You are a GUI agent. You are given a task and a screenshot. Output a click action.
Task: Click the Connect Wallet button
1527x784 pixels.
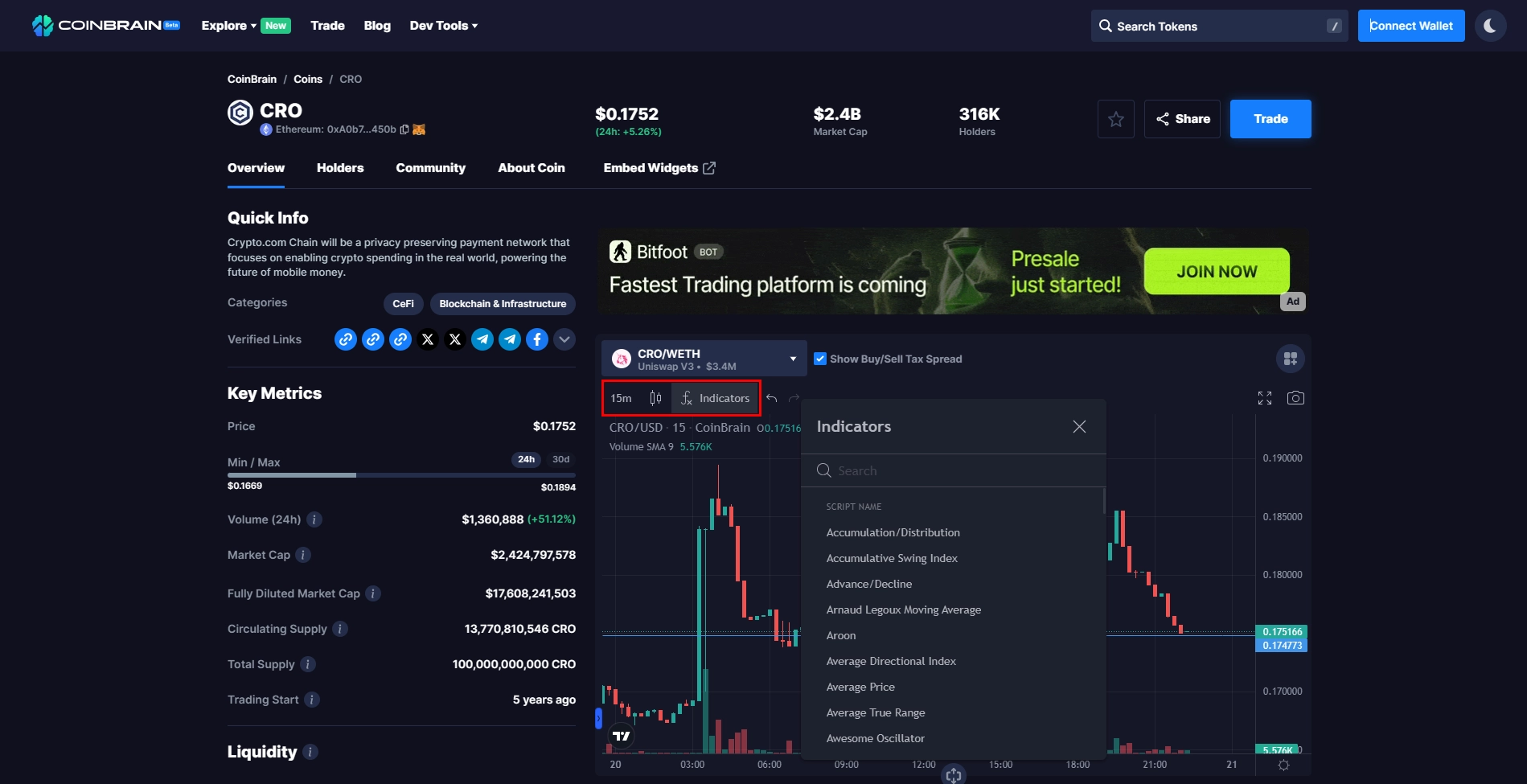(x=1411, y=26)
